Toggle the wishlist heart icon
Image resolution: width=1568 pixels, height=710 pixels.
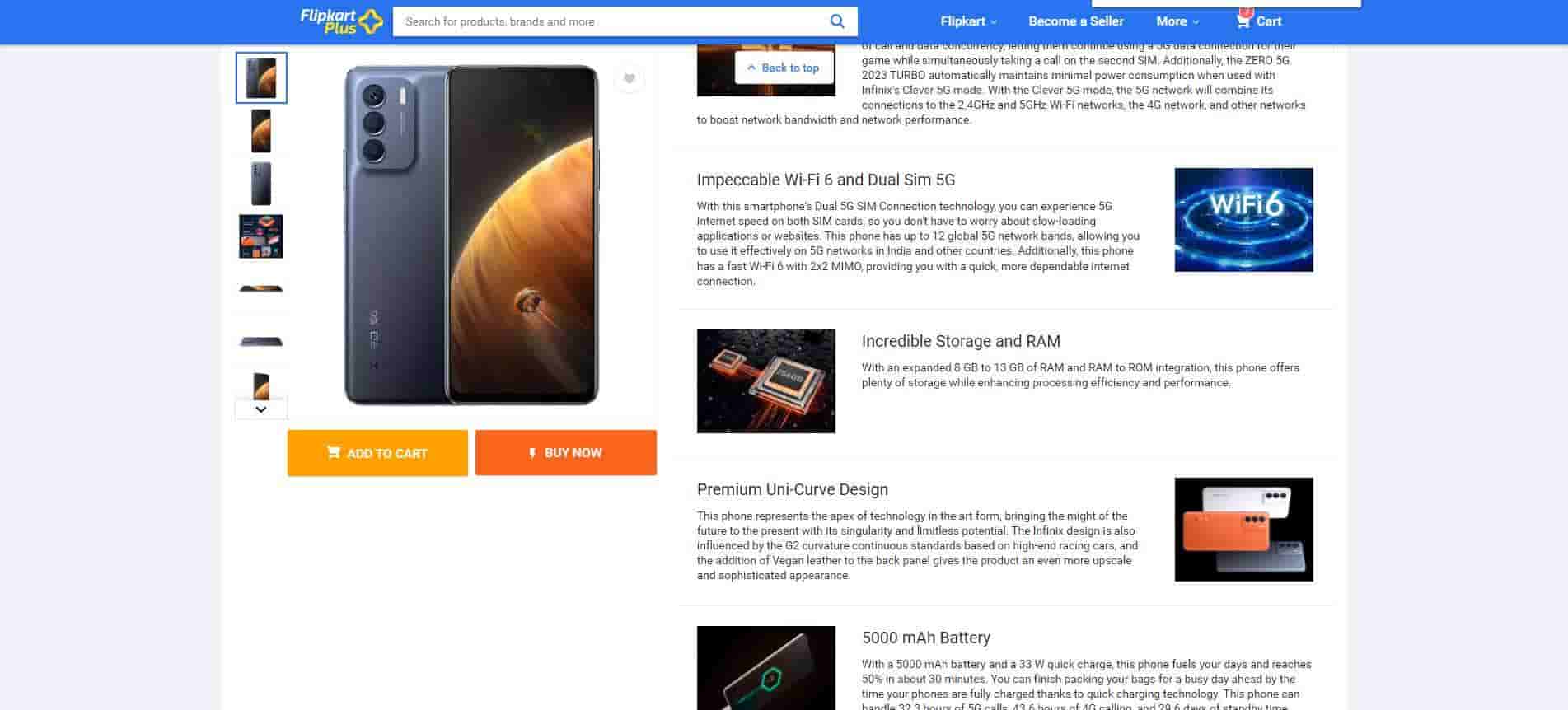630,79
